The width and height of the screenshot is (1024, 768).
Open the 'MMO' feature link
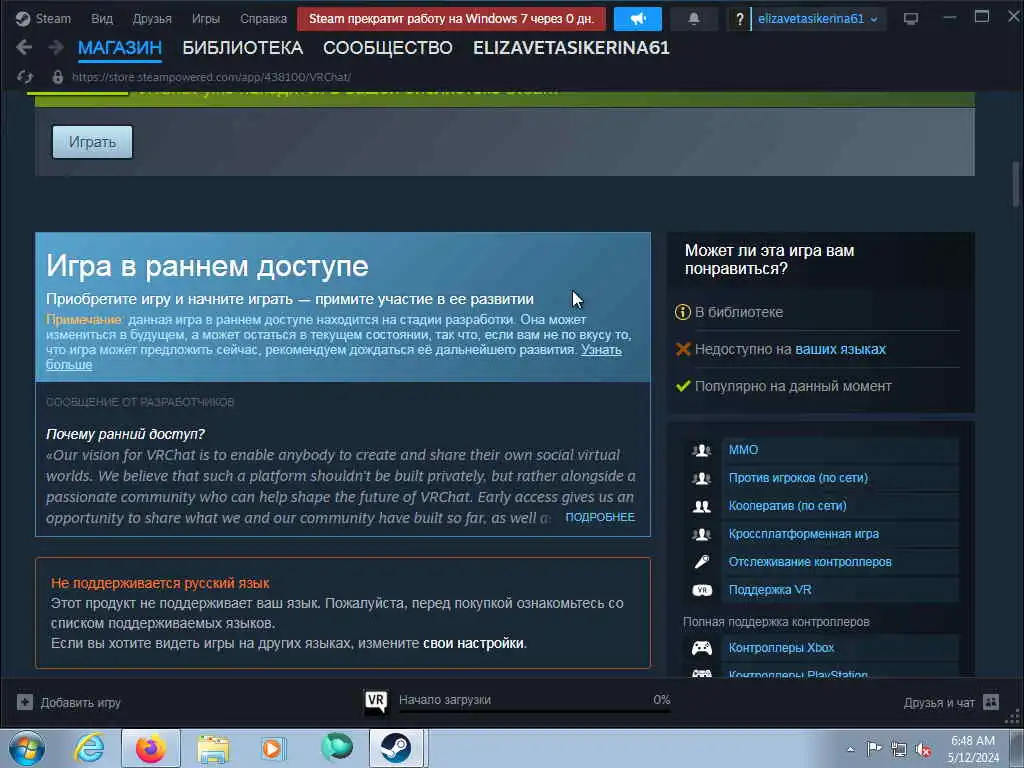click(x=743, y=450)
